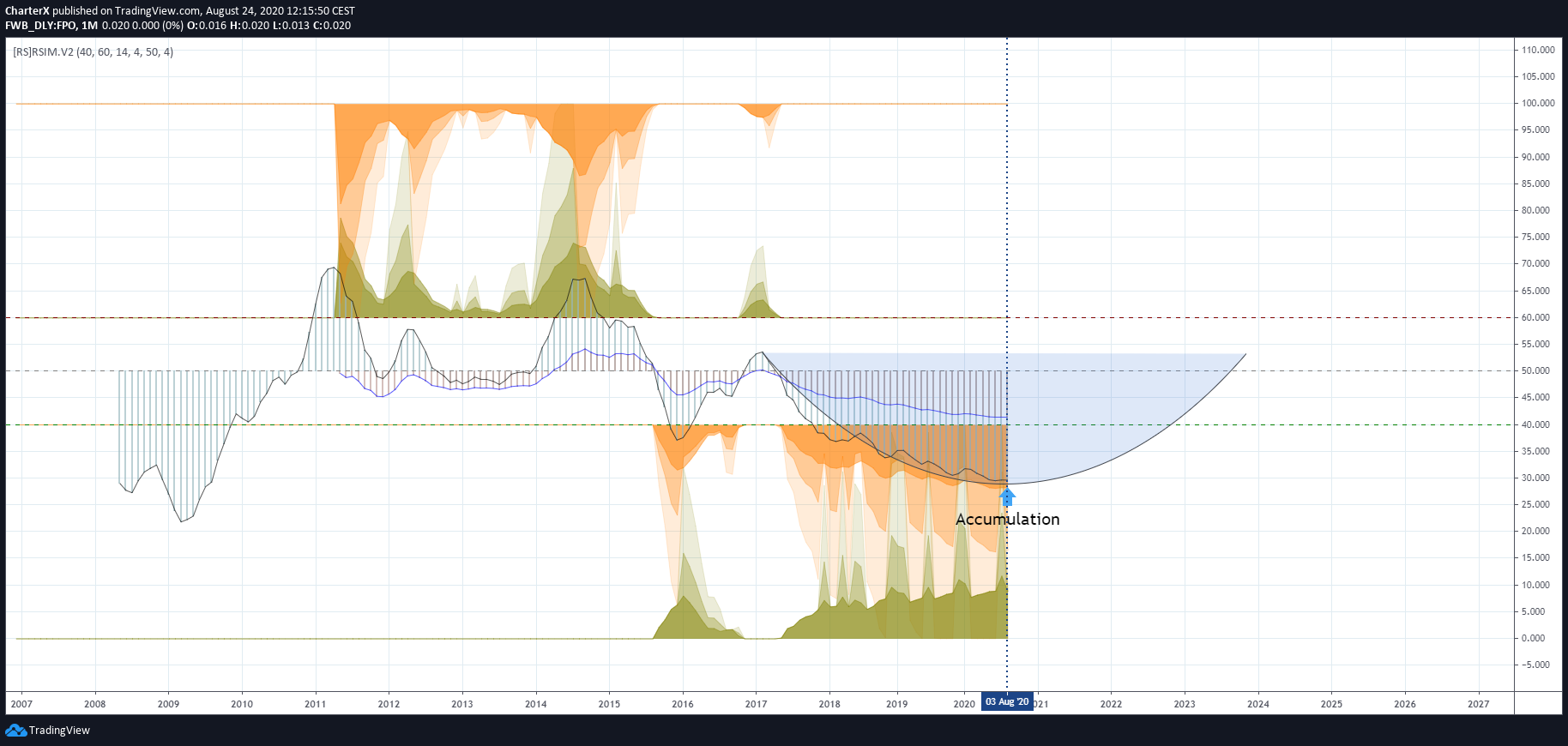
Task: Click the 75.000 price scale value
Action: [1536, 237]
